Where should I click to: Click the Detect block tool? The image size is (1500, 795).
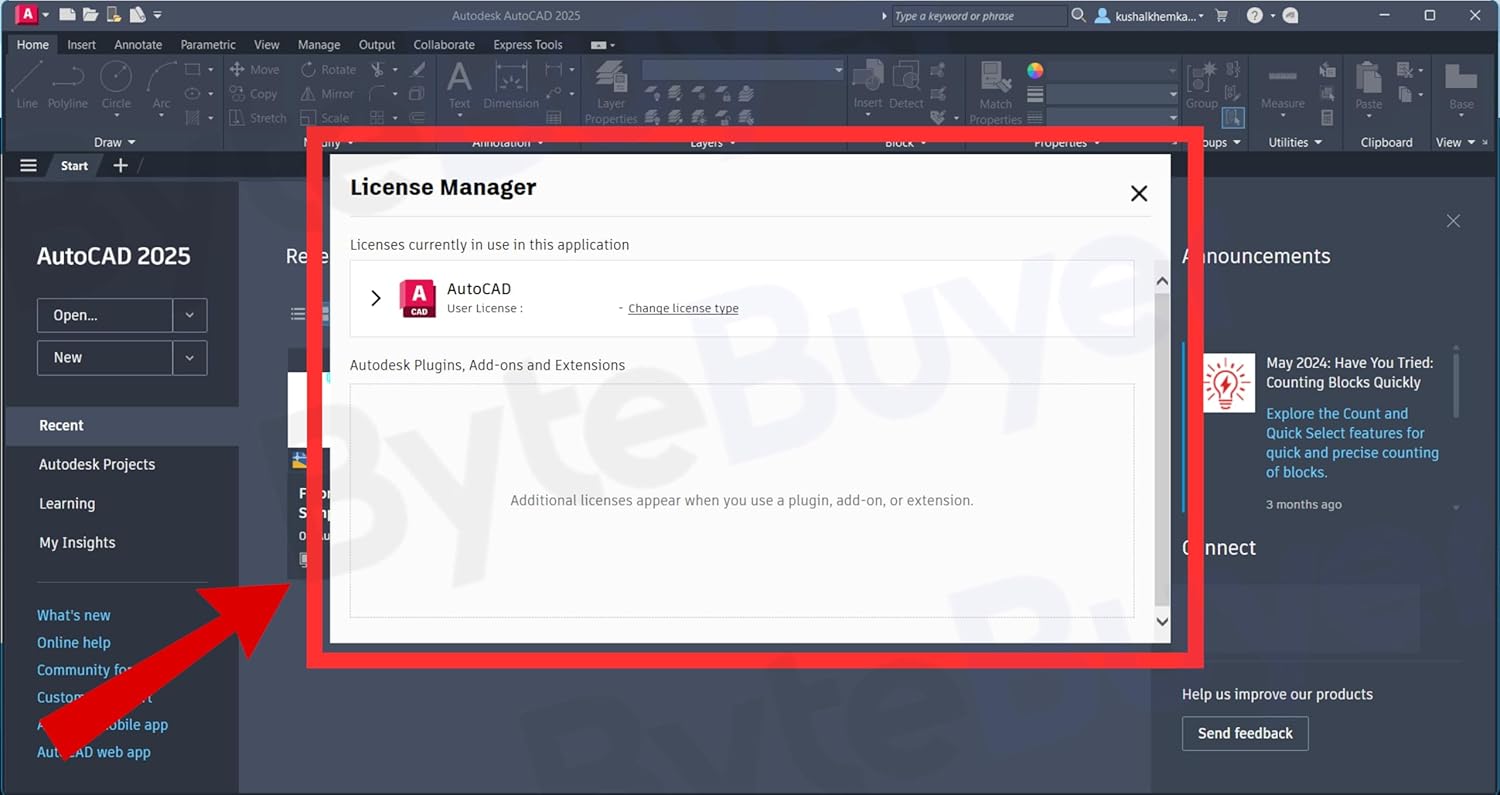[906, 86]
